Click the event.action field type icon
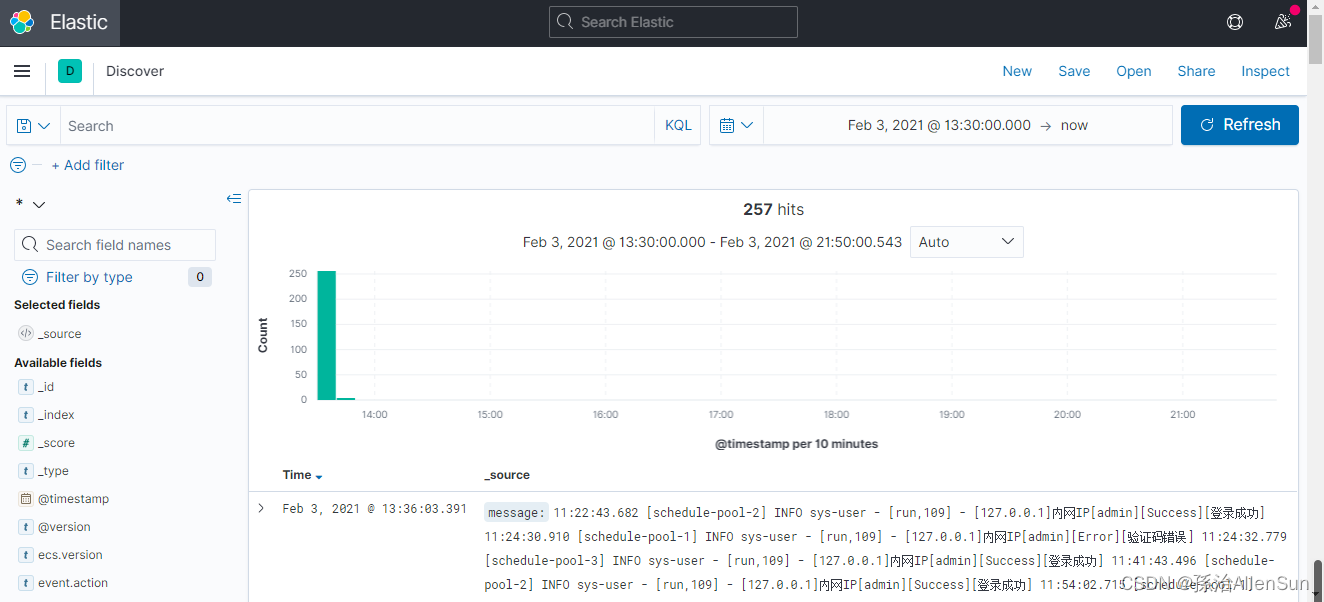 [26, 583]
